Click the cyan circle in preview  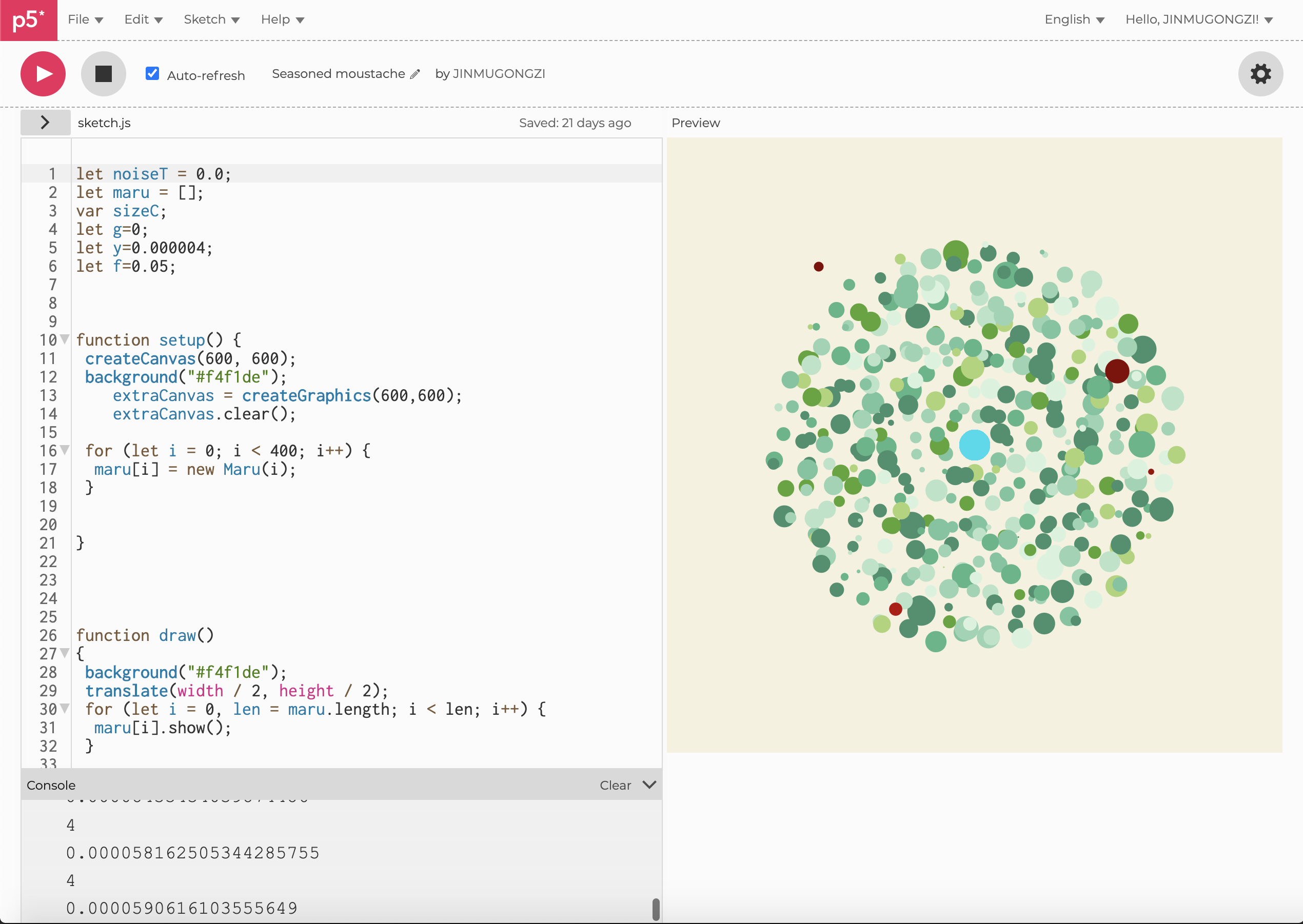pyautogui.click(x=974, y=445)
